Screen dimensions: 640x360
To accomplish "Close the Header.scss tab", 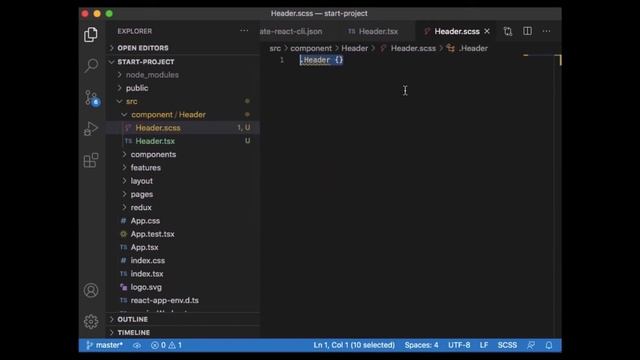I will point(487,31).
